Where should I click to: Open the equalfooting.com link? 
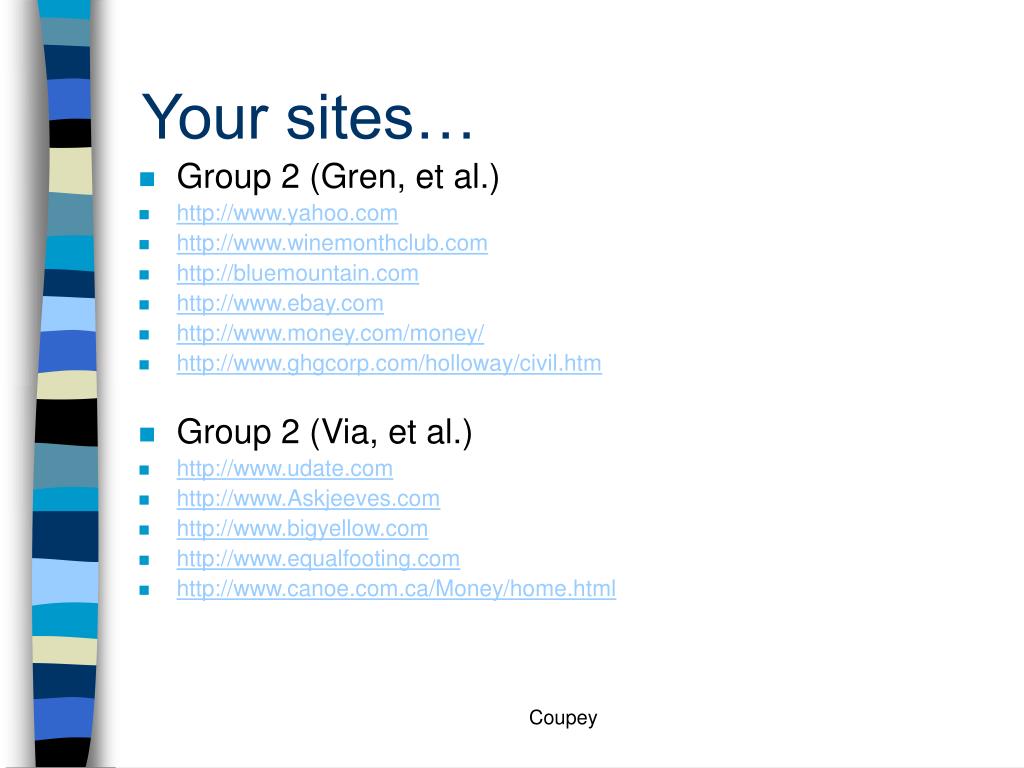[317, 559]
